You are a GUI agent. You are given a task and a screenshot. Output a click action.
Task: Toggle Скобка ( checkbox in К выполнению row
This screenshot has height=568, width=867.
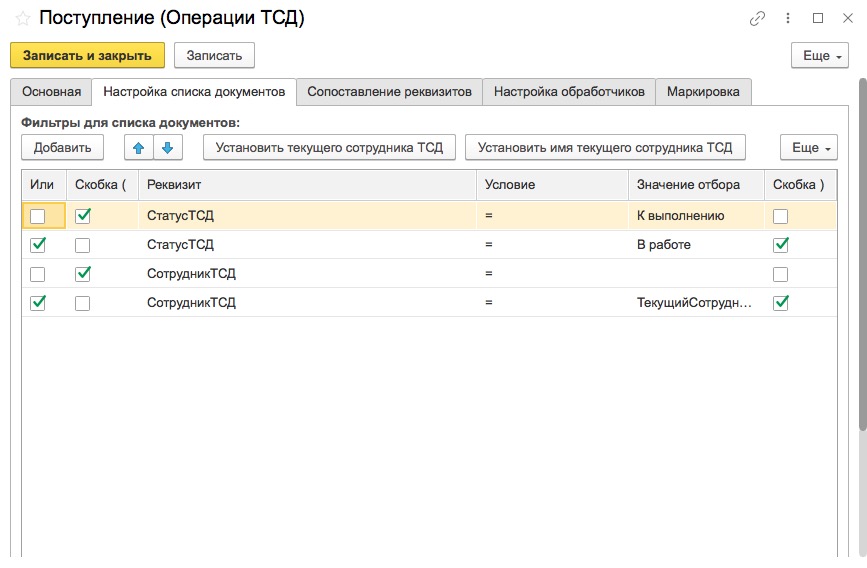82,216
